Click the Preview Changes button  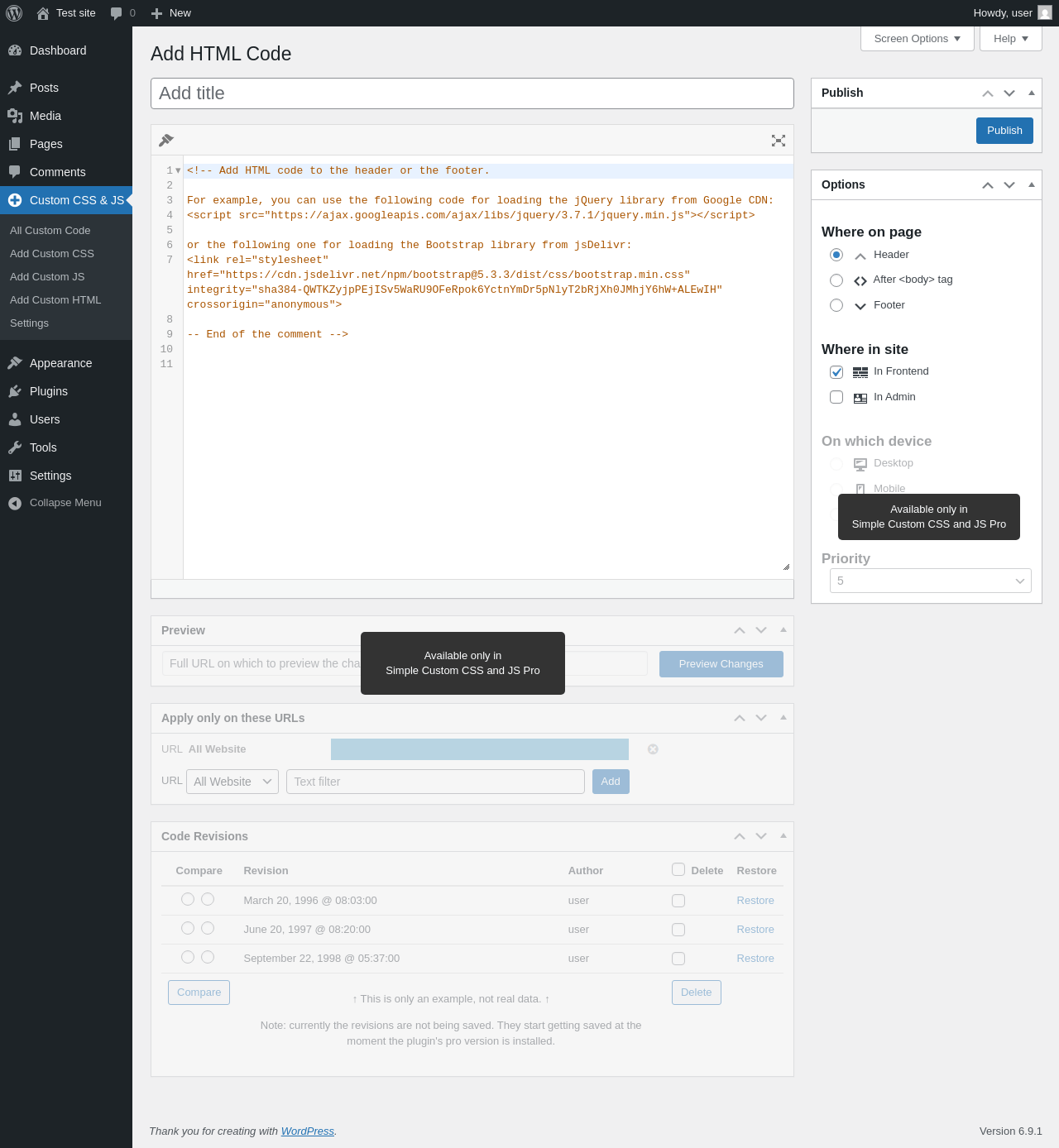pos(721,664)
